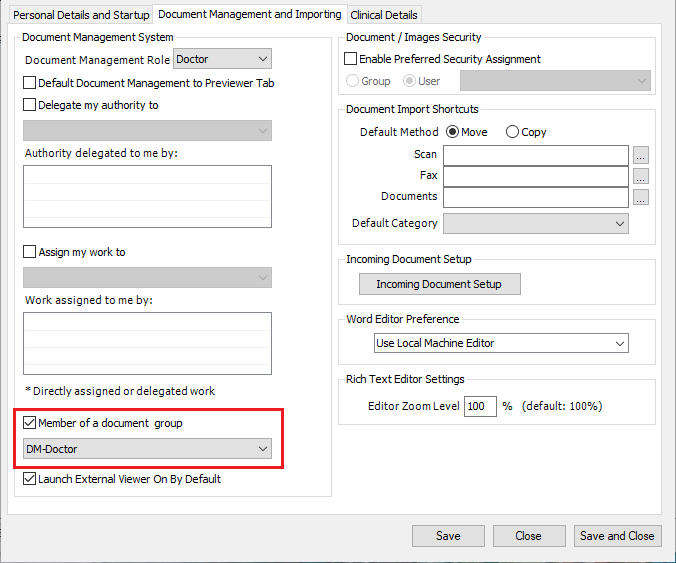Open Document Management Role dropdown

(x=222, y=59)
